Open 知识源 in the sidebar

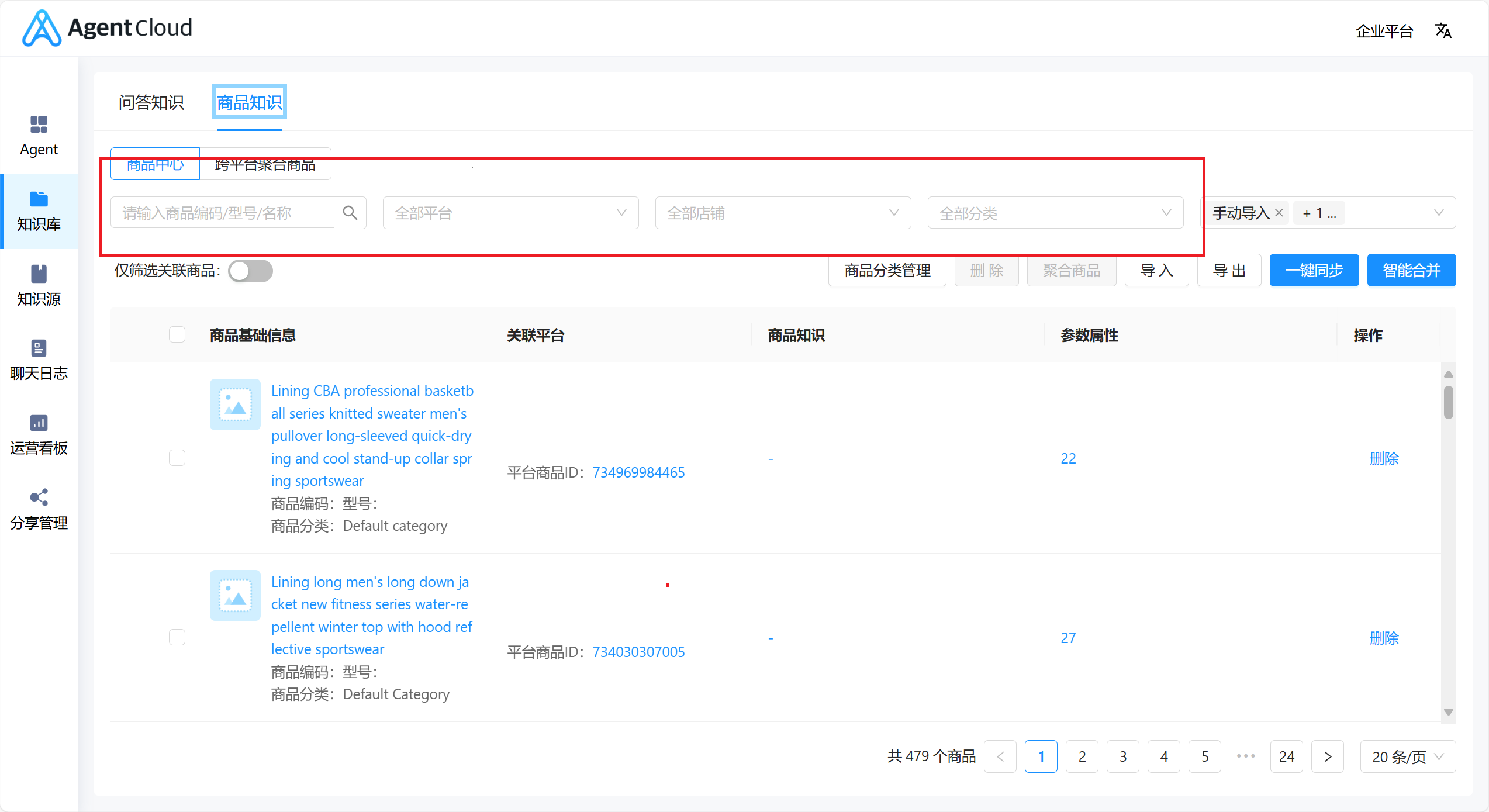coord(39,286)
